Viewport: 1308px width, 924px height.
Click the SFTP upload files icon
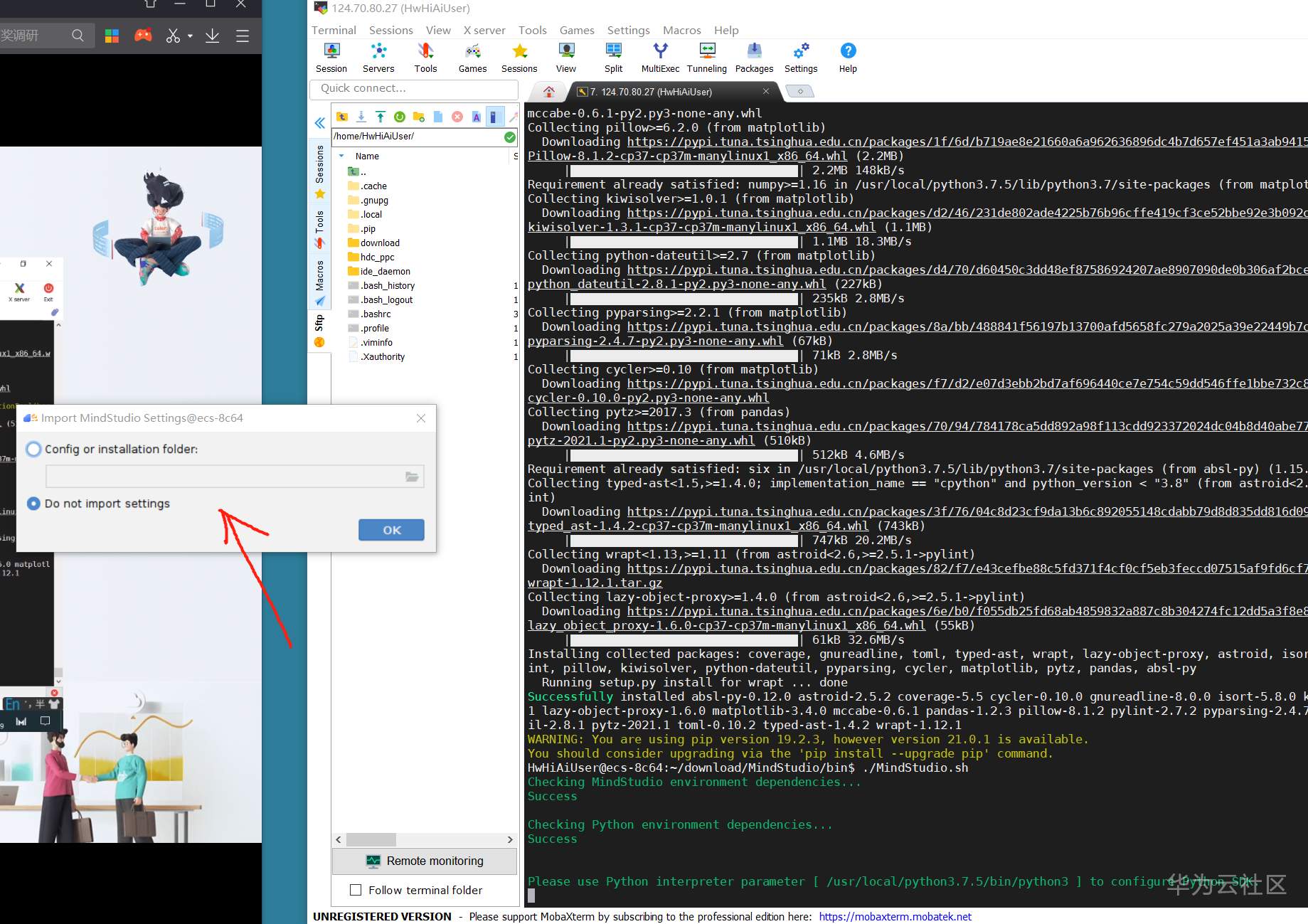click(381, 117)
